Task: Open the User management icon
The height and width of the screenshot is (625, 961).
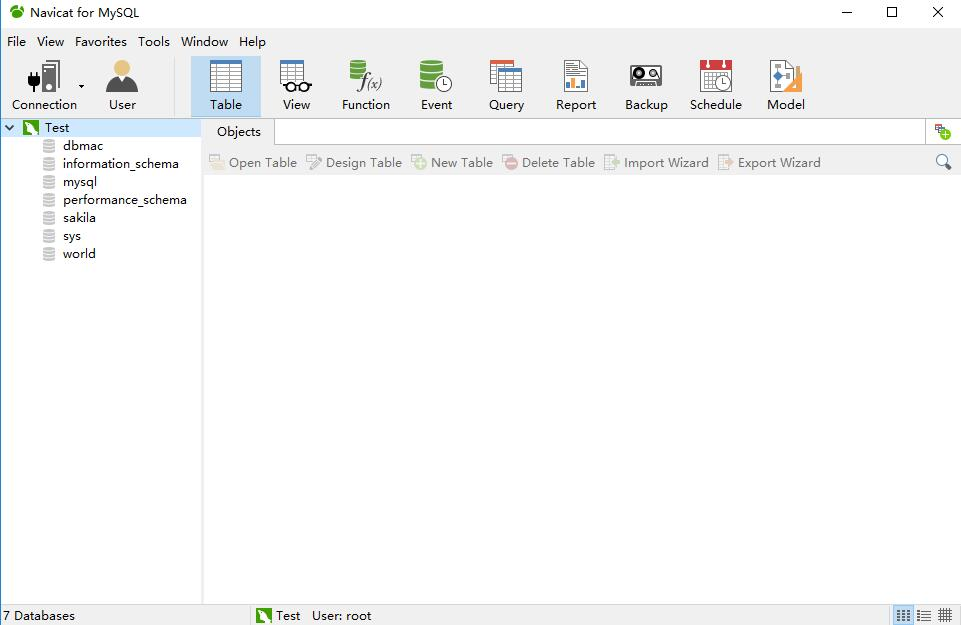Action: click(122, 86)
